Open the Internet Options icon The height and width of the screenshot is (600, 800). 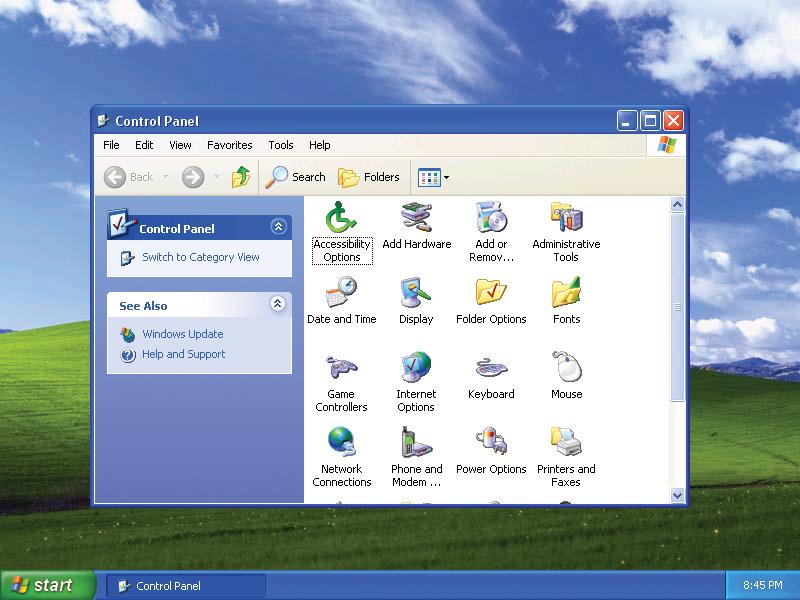tap(416, 367)
